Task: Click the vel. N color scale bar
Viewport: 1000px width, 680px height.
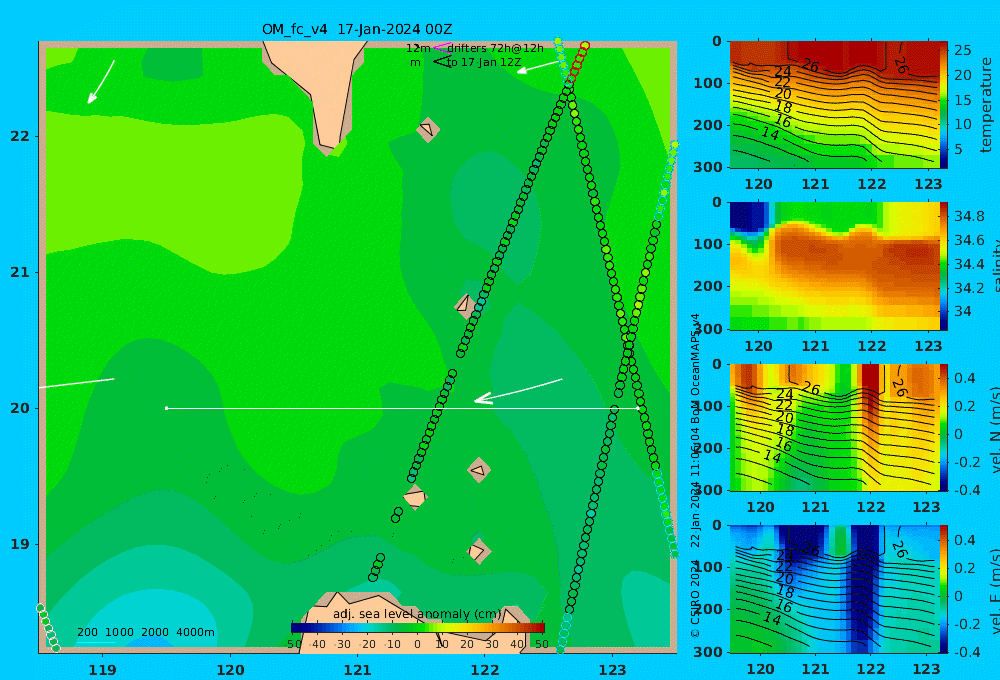Action: pyautogui.click(x=944, y=427)
